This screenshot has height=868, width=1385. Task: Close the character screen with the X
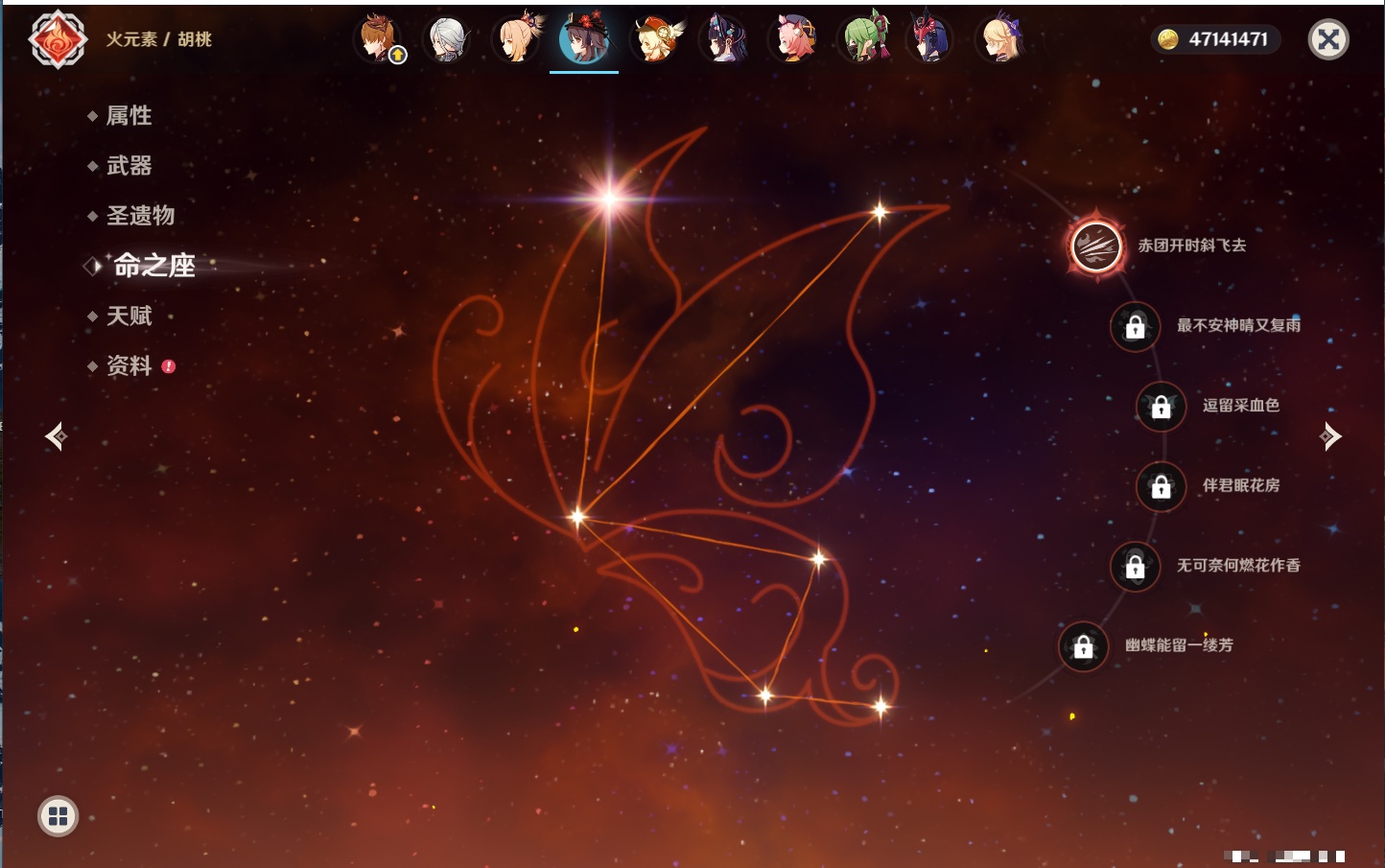[1328, 39]
